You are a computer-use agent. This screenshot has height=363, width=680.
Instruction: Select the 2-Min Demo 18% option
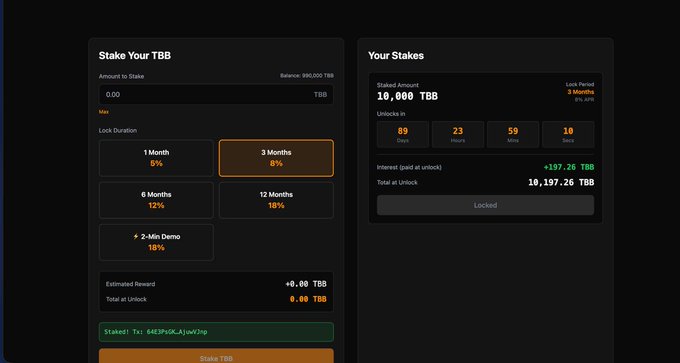(156, 242)
